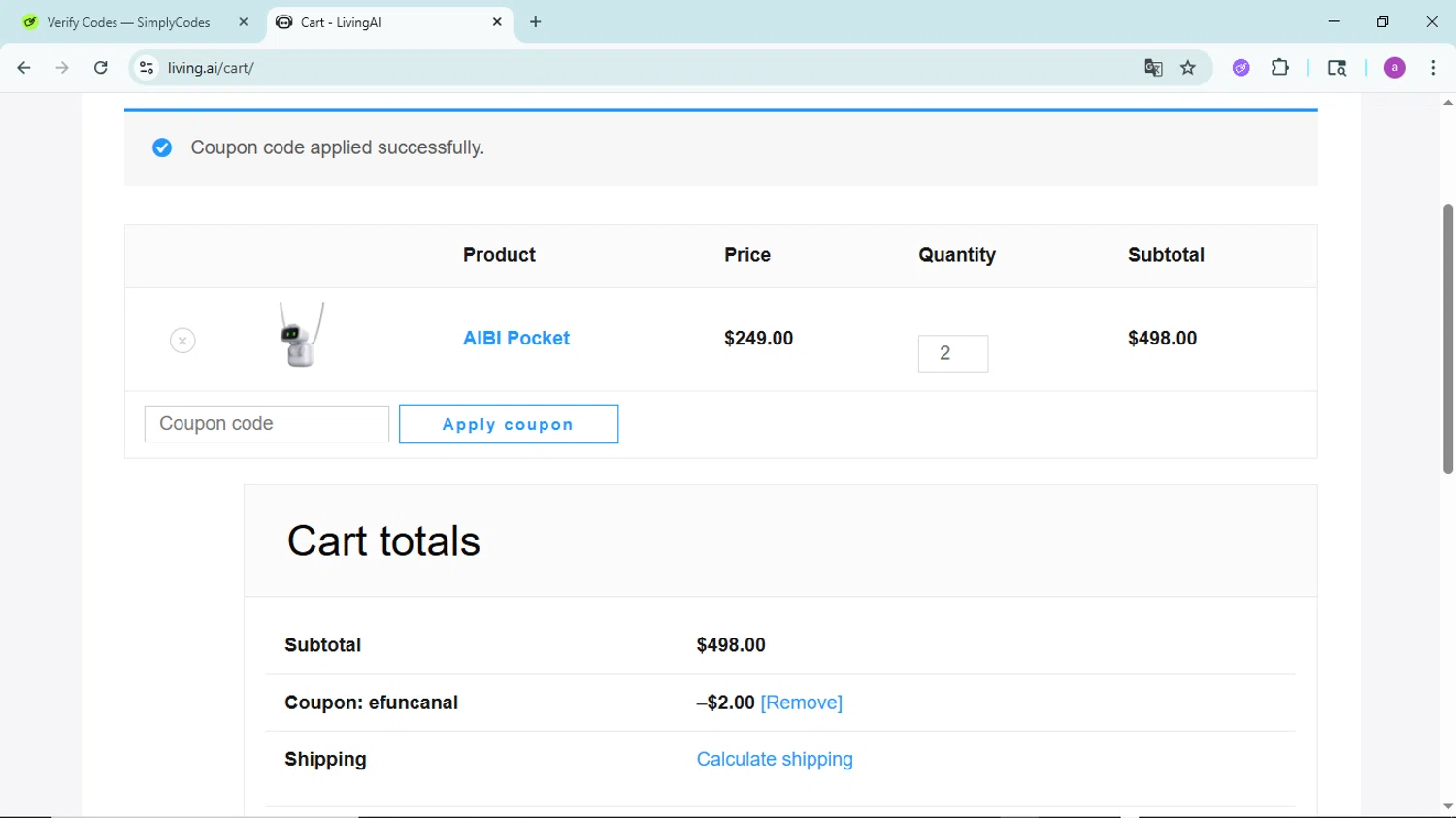Image resolution: width=1456 pixels, height=818 pixels.
Task: Click the $249.00 price value
Action: 758,338
